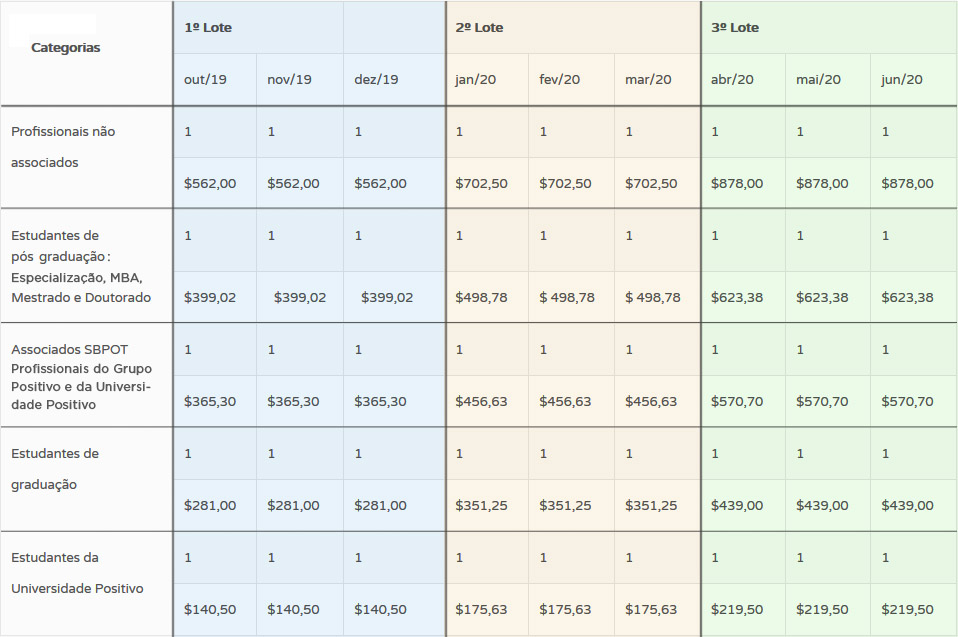
Task: Select the out/19 month header
Action: 205,79
